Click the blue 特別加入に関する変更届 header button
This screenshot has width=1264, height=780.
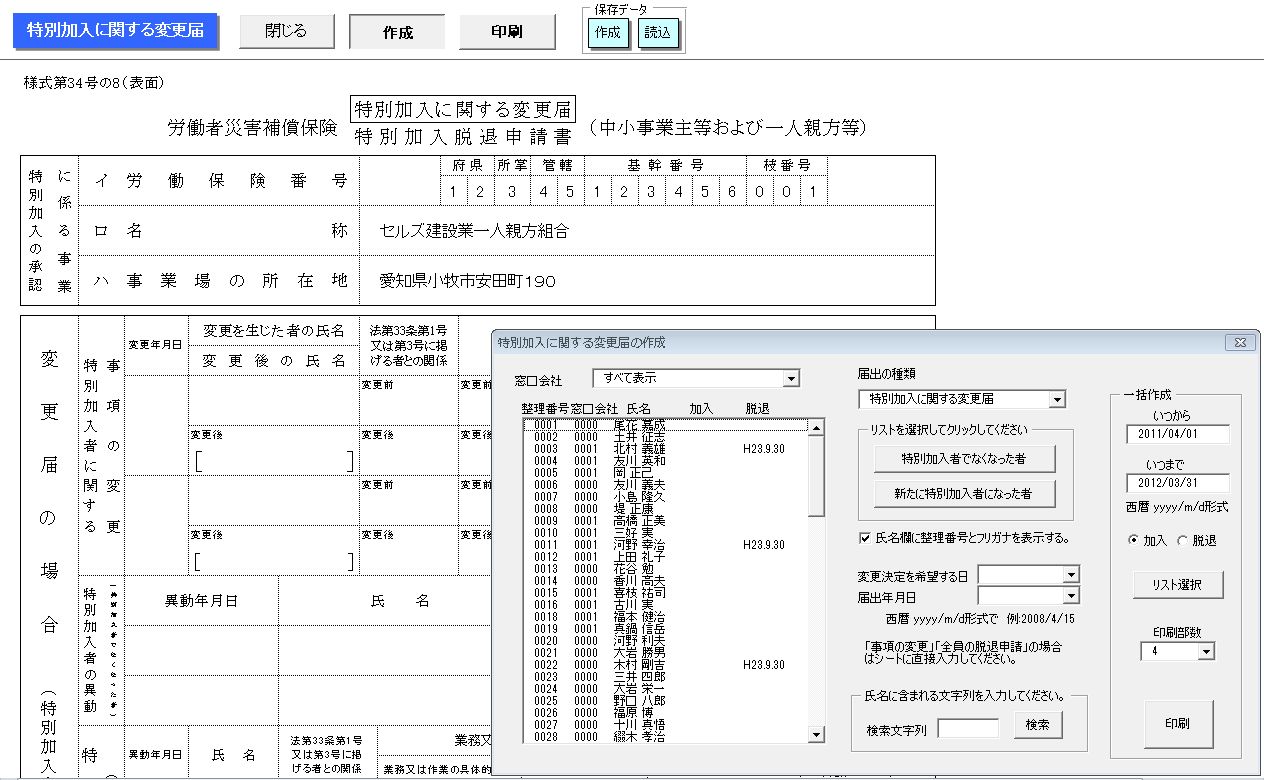(x=115, y=31)
